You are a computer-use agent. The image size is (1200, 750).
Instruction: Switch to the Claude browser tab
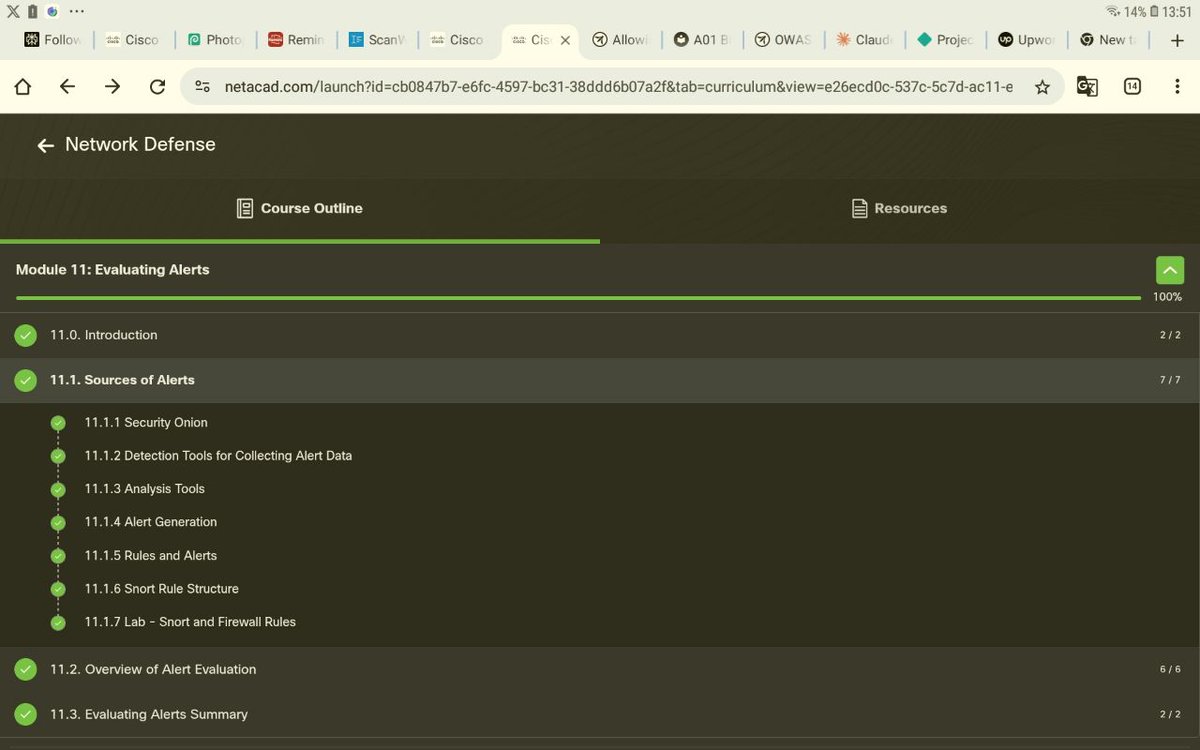pos(864,40)
